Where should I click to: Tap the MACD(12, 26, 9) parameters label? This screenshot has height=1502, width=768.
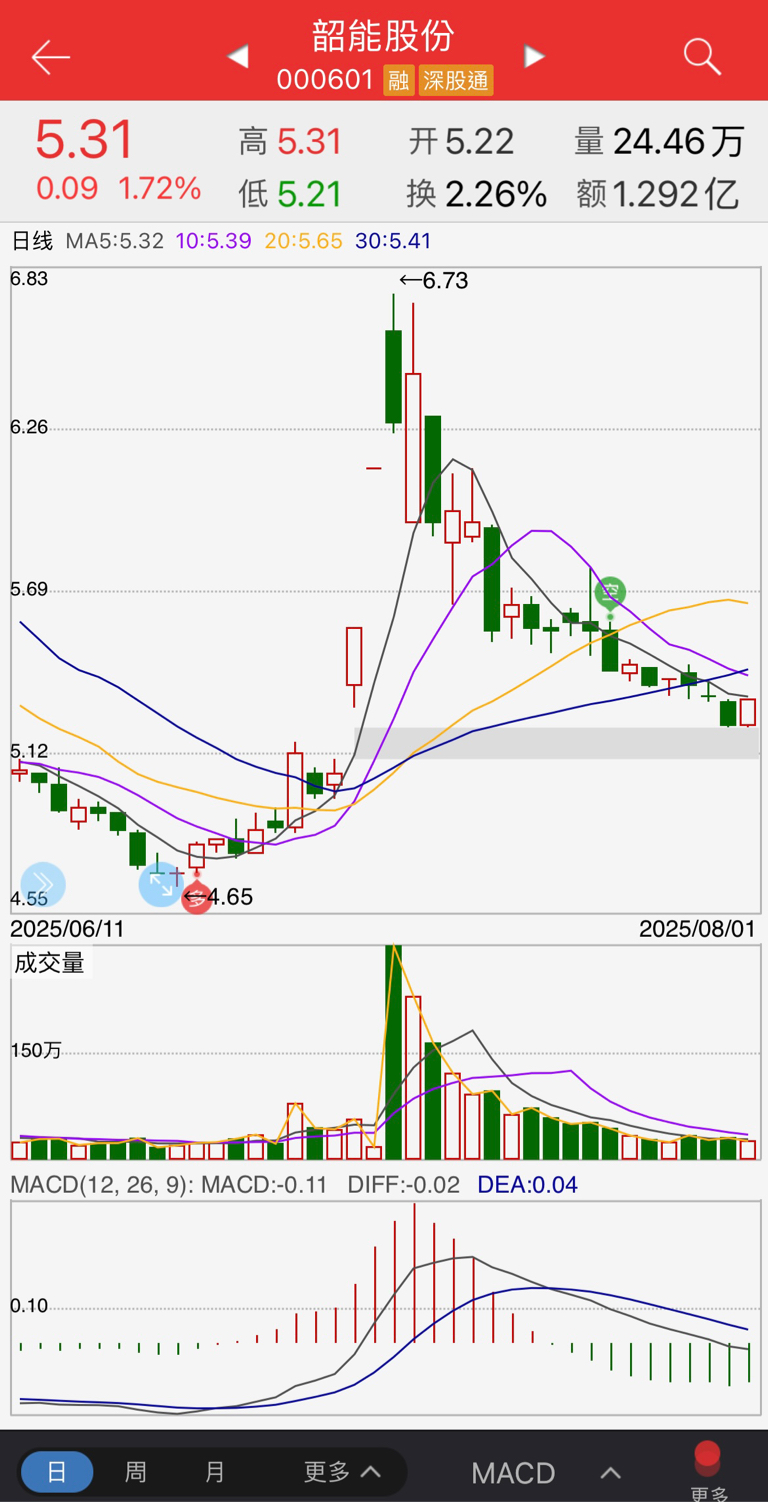101,1185
